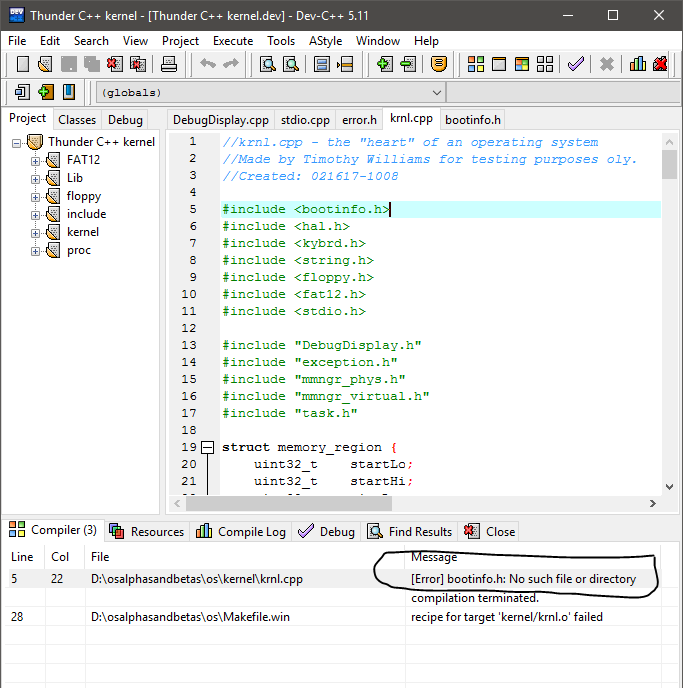
Task: Expand the include folder
Action: [35, 215]
